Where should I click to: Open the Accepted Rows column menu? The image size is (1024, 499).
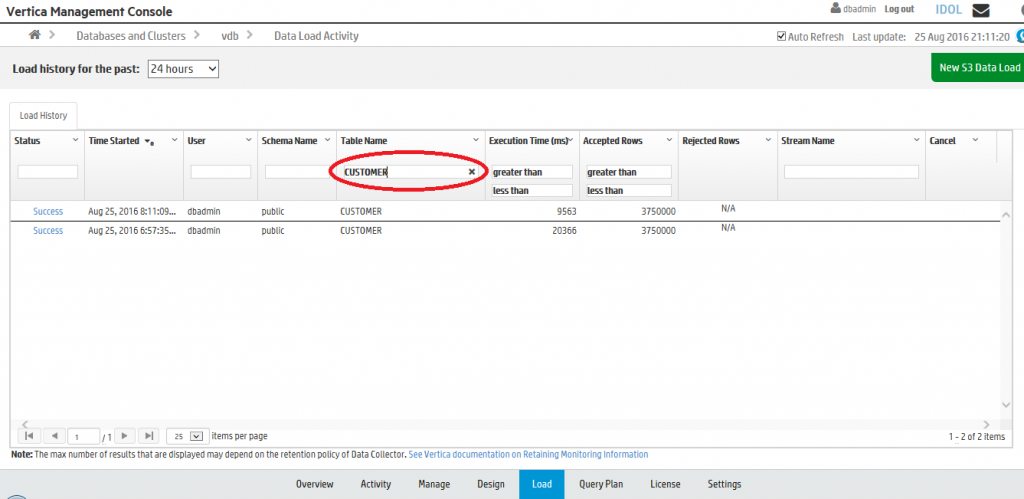(x=669, y=140)
